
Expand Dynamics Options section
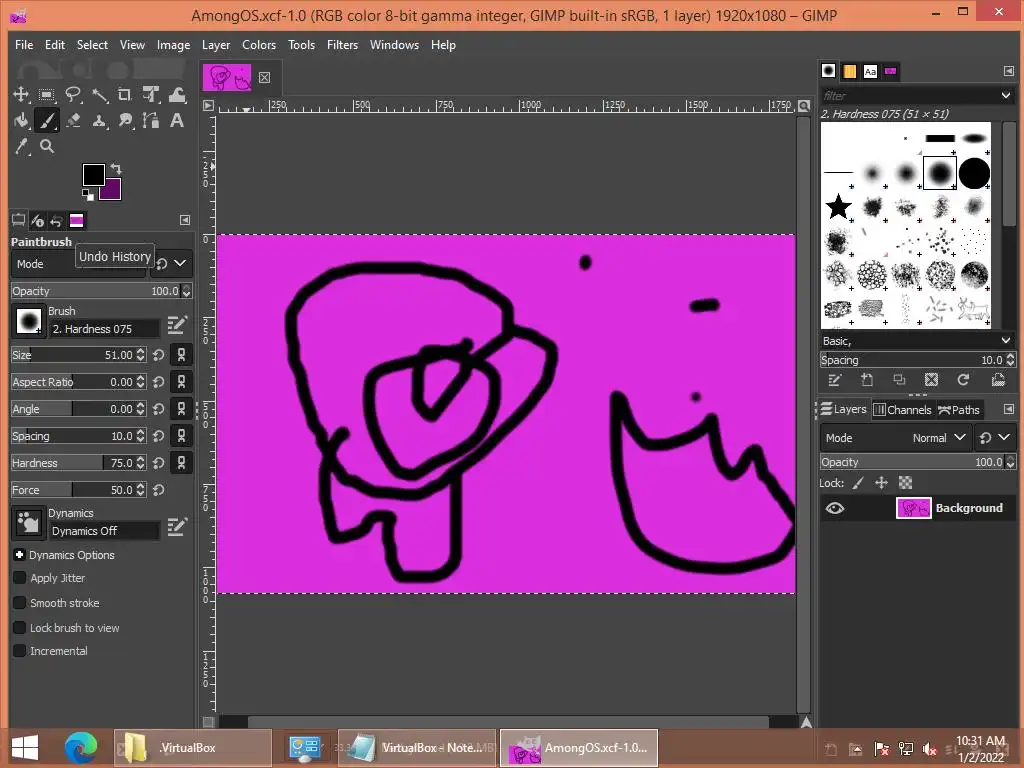(20, 555)
